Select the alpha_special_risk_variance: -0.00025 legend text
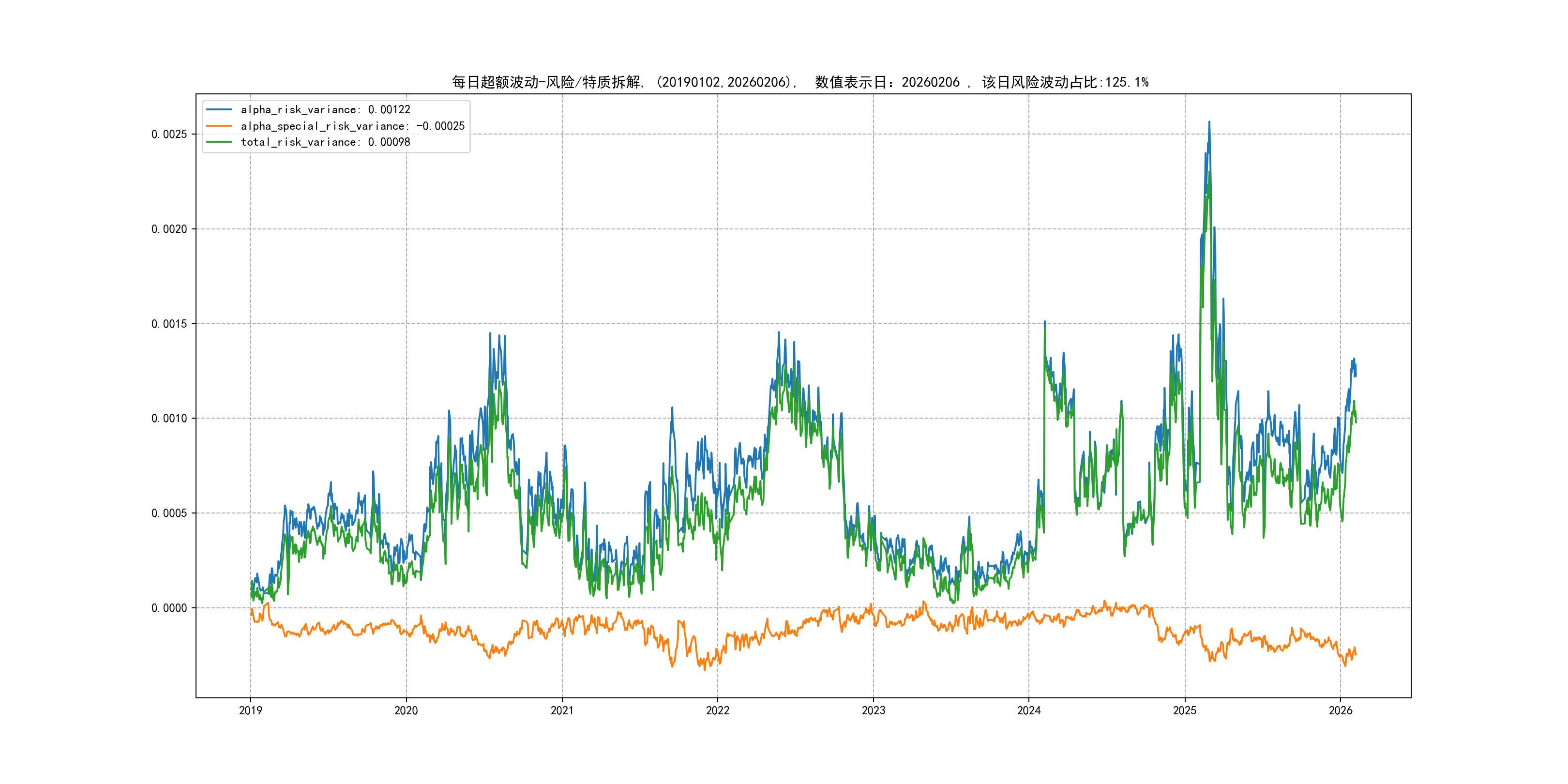The width and height of the screenshot is (1568, 784). [x=352, y=126]
